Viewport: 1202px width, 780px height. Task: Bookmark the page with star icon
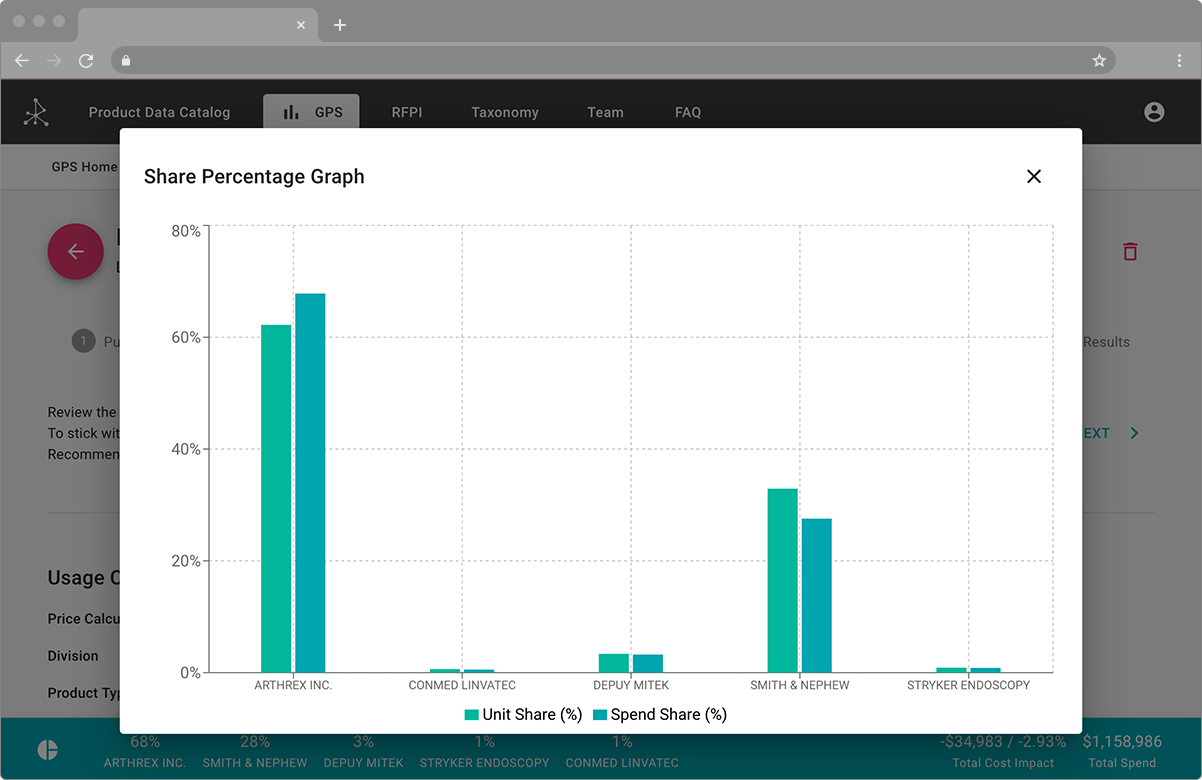(x=1099, y=60)
